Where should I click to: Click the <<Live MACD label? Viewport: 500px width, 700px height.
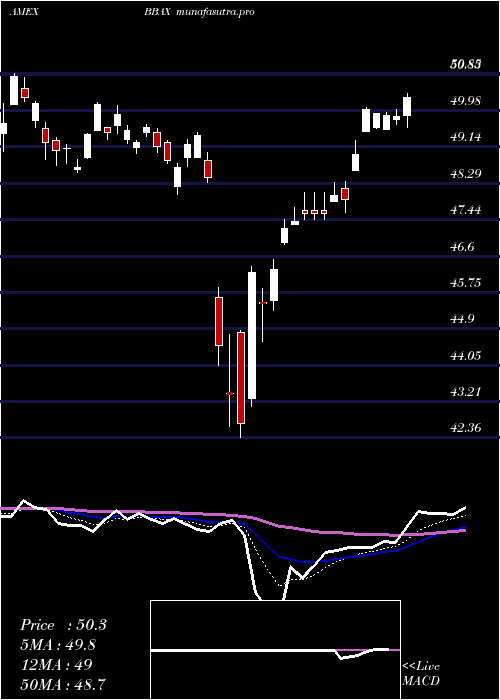(421, 674)
